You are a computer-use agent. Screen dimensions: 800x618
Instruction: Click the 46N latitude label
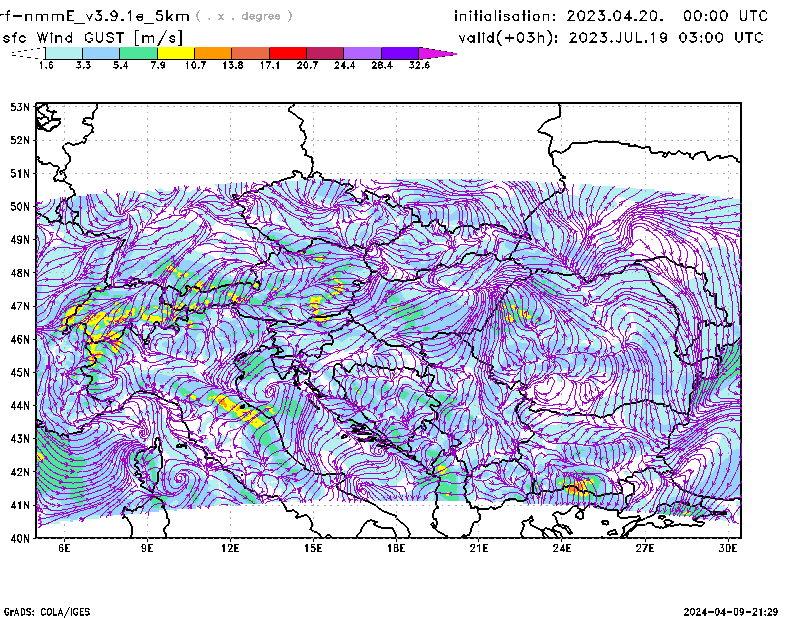20,339
